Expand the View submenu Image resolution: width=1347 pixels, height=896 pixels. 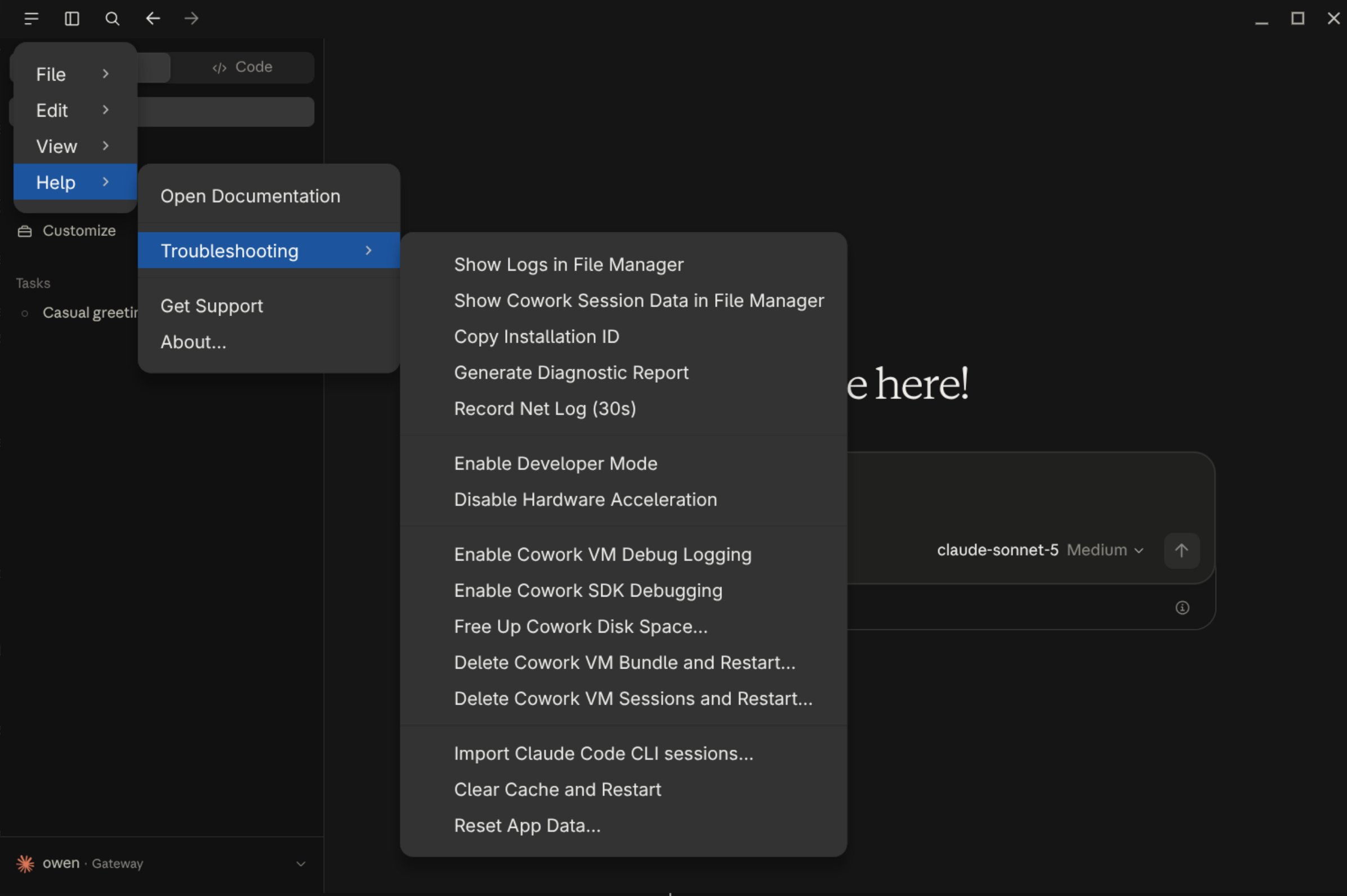75,146
